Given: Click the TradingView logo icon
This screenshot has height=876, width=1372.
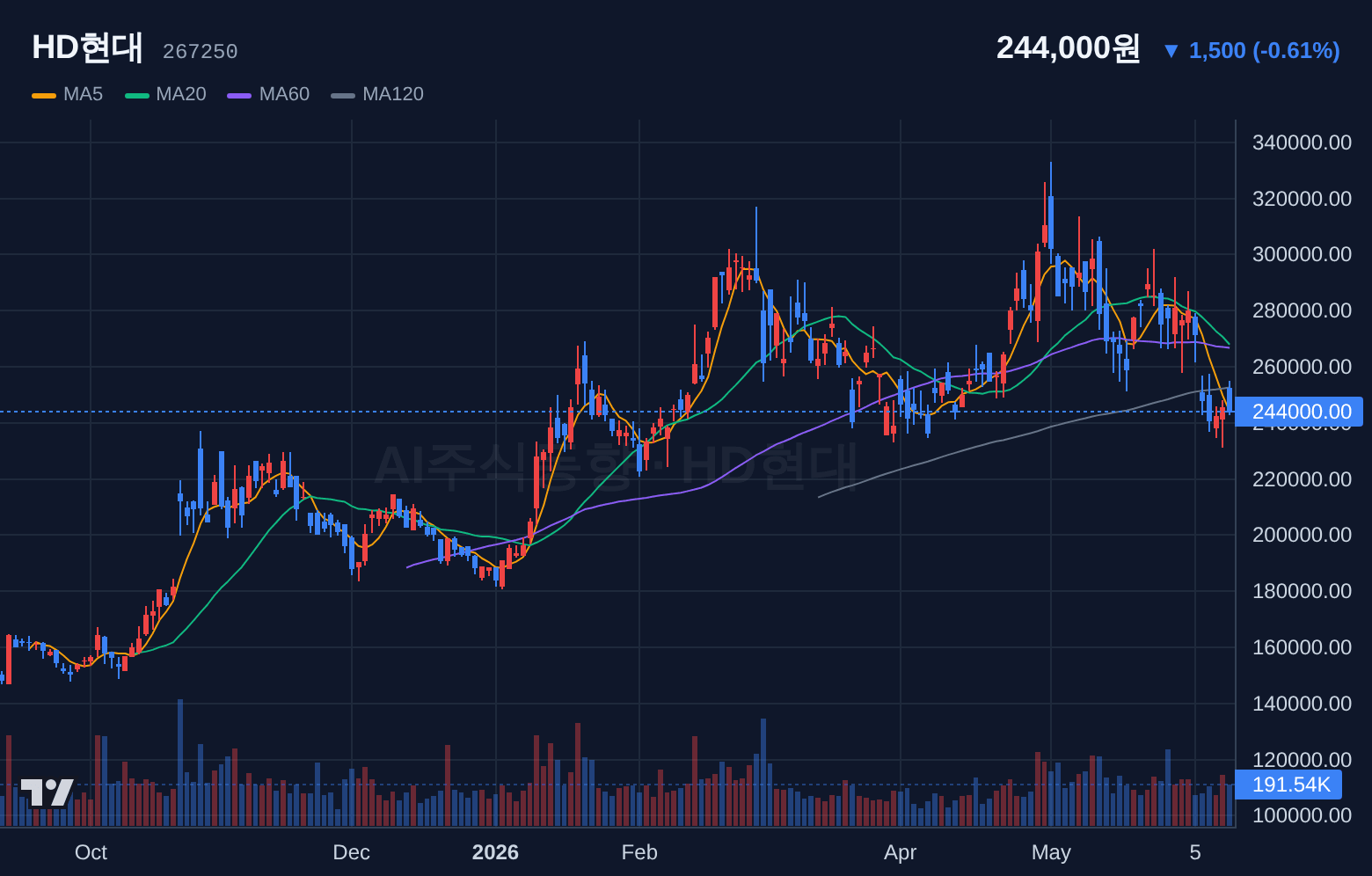Looking at the screenshot, I should click(x=47, y=792).
